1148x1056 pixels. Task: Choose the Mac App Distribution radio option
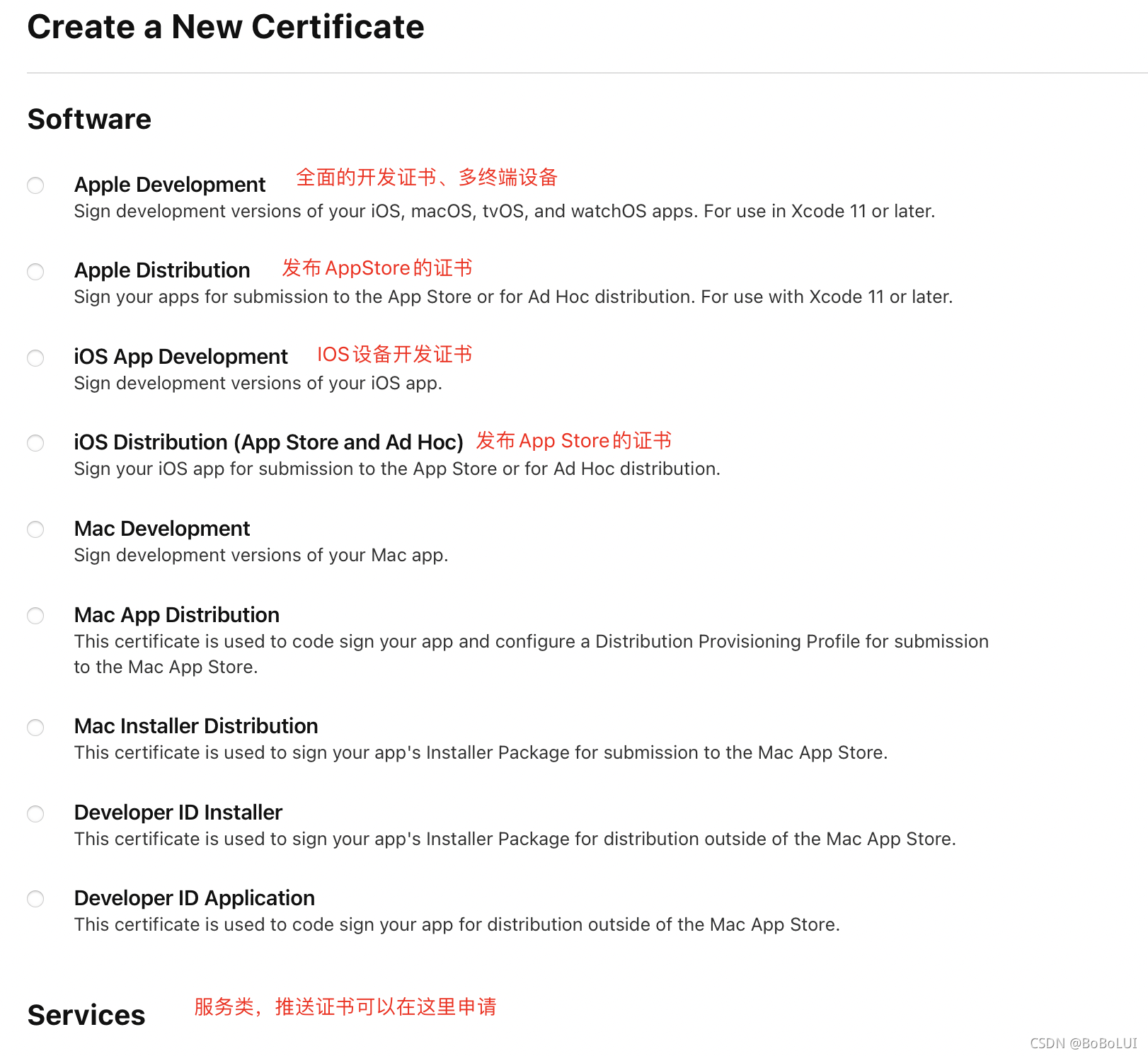(x=35, y=616)
